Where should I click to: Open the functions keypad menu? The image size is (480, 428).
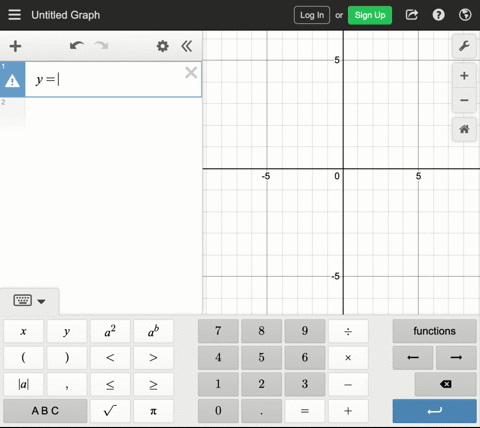[x=434, y=331]
